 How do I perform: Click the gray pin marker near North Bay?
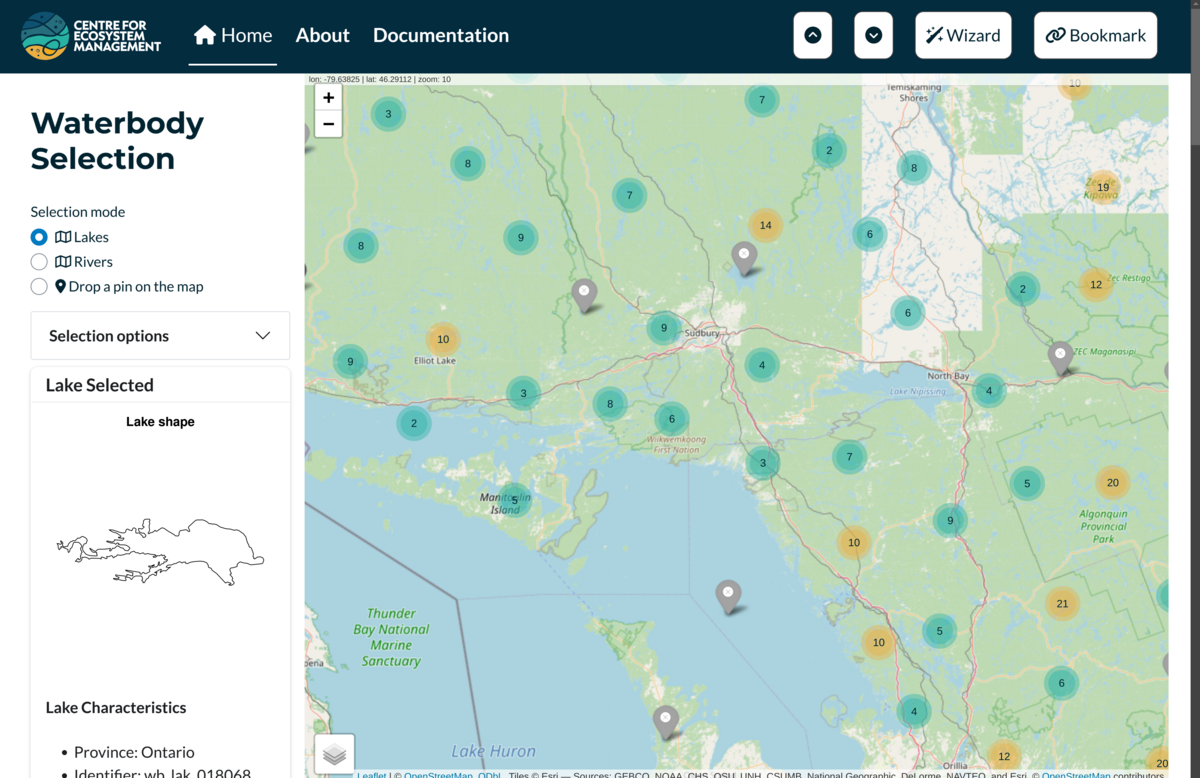[1060, 356]
